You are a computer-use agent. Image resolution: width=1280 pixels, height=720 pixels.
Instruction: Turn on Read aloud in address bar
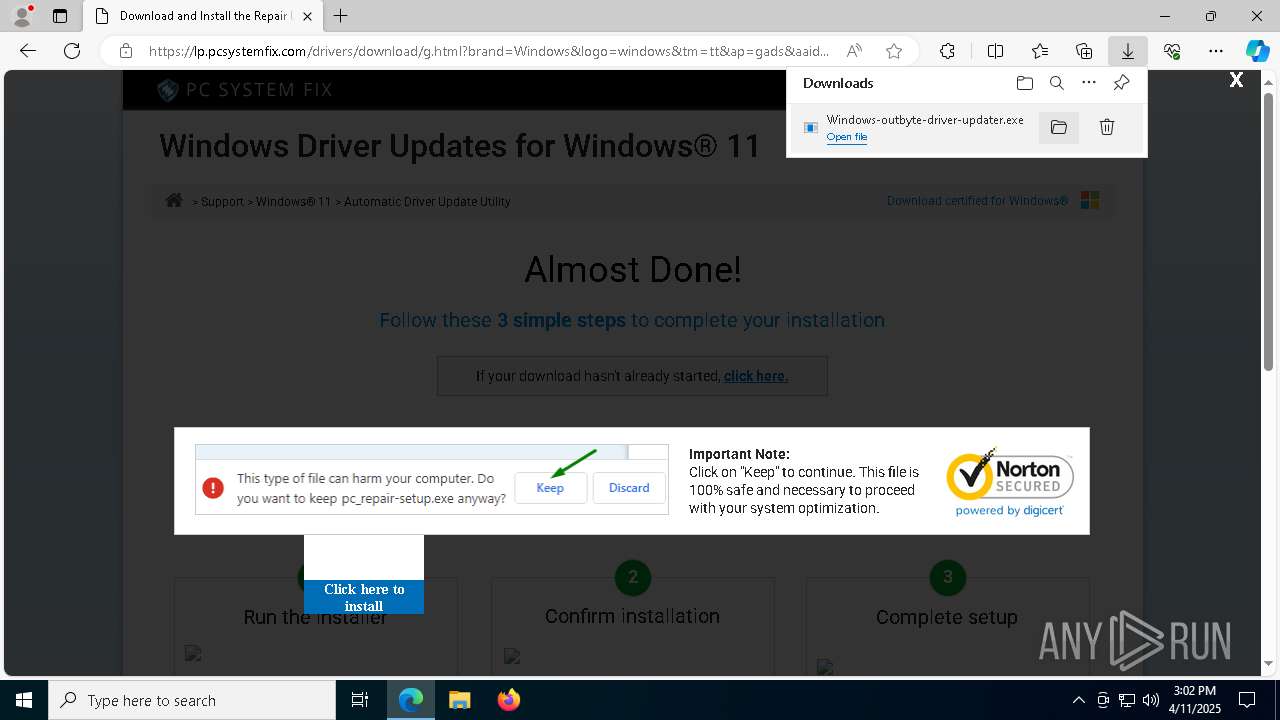[x=854, y=51]
